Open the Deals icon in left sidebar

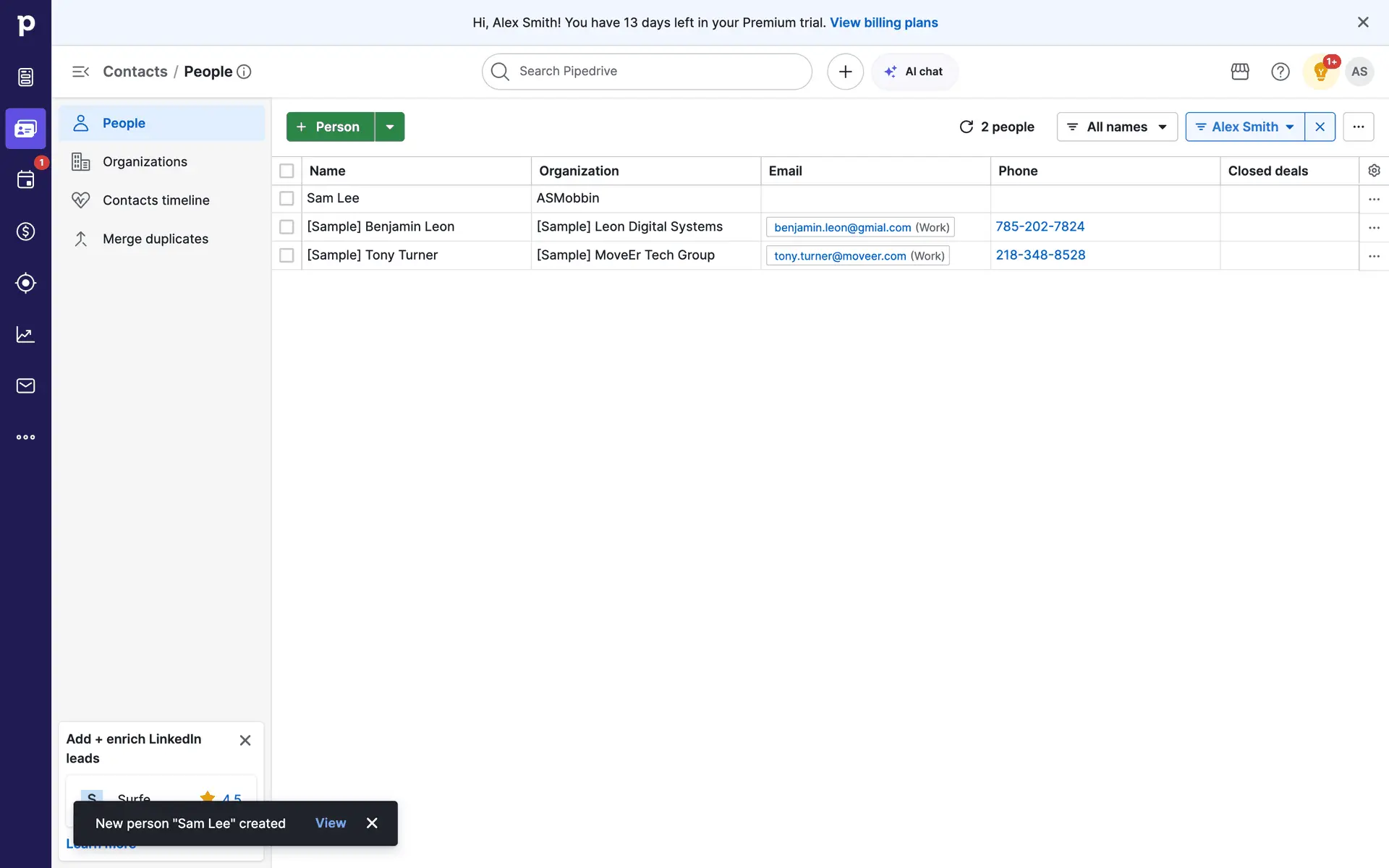point(25,231)
